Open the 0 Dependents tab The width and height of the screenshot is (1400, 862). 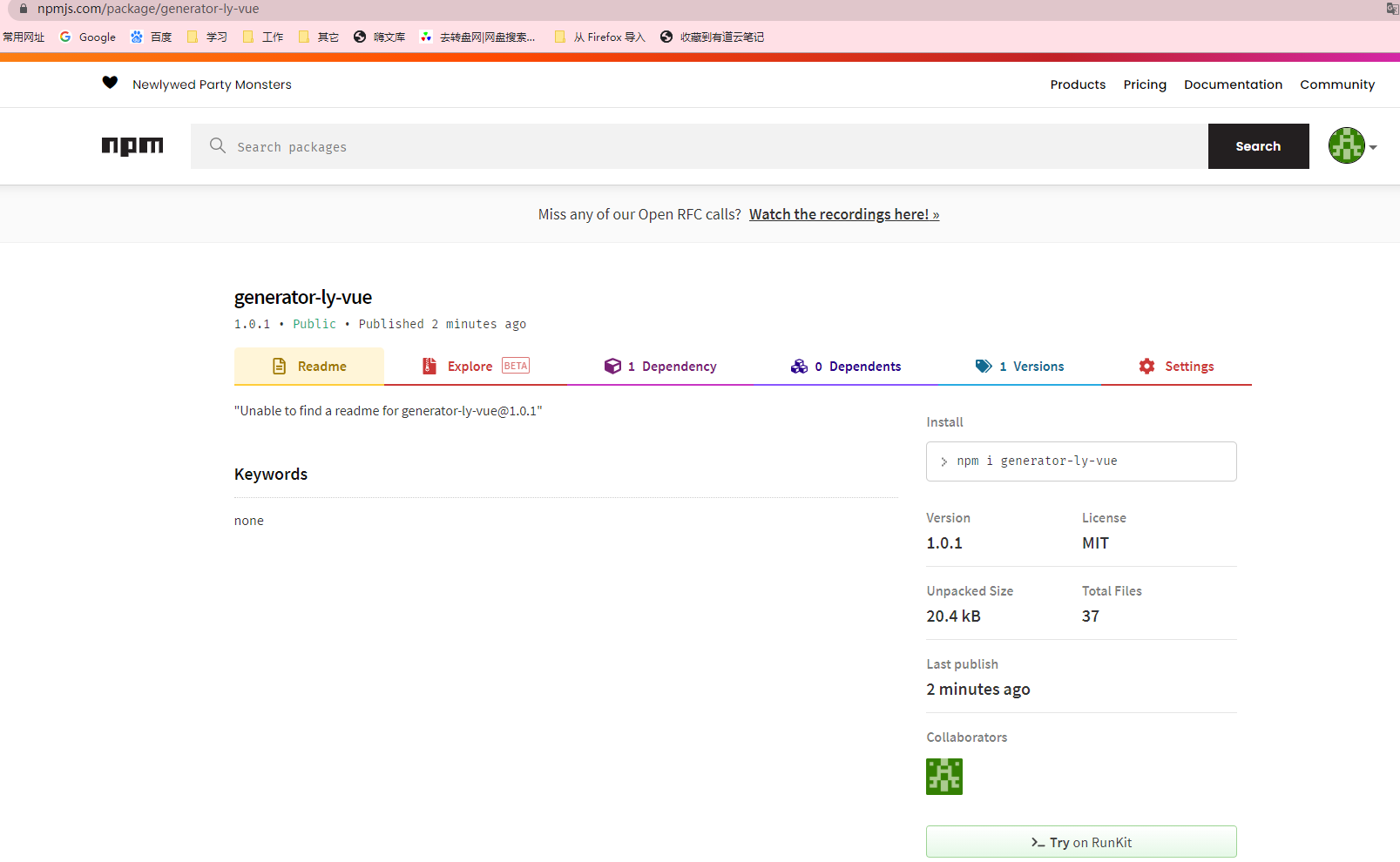point(846,367)
